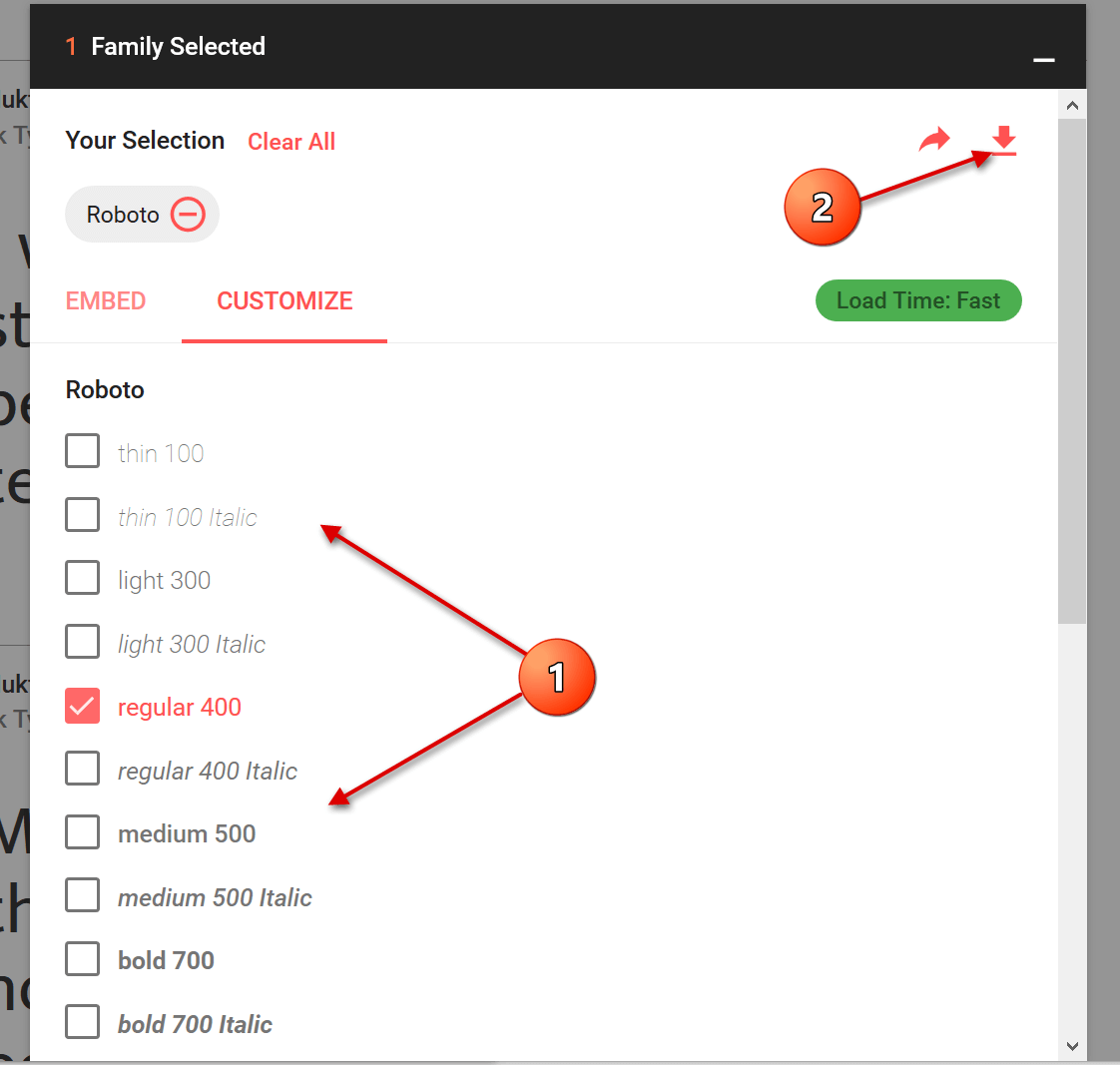The image size is (1120, 1065).
Task: Click the scrollbar up arrow
Action: tap(1071, 106)
